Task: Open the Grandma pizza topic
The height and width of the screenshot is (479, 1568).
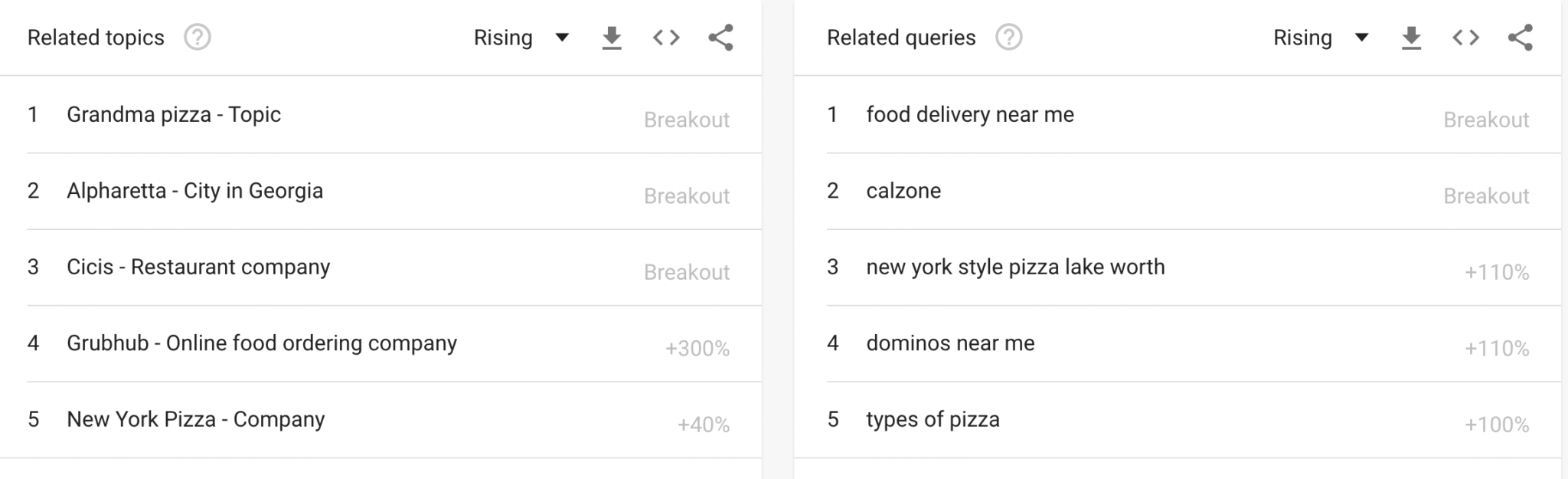Action: point(174,115)
